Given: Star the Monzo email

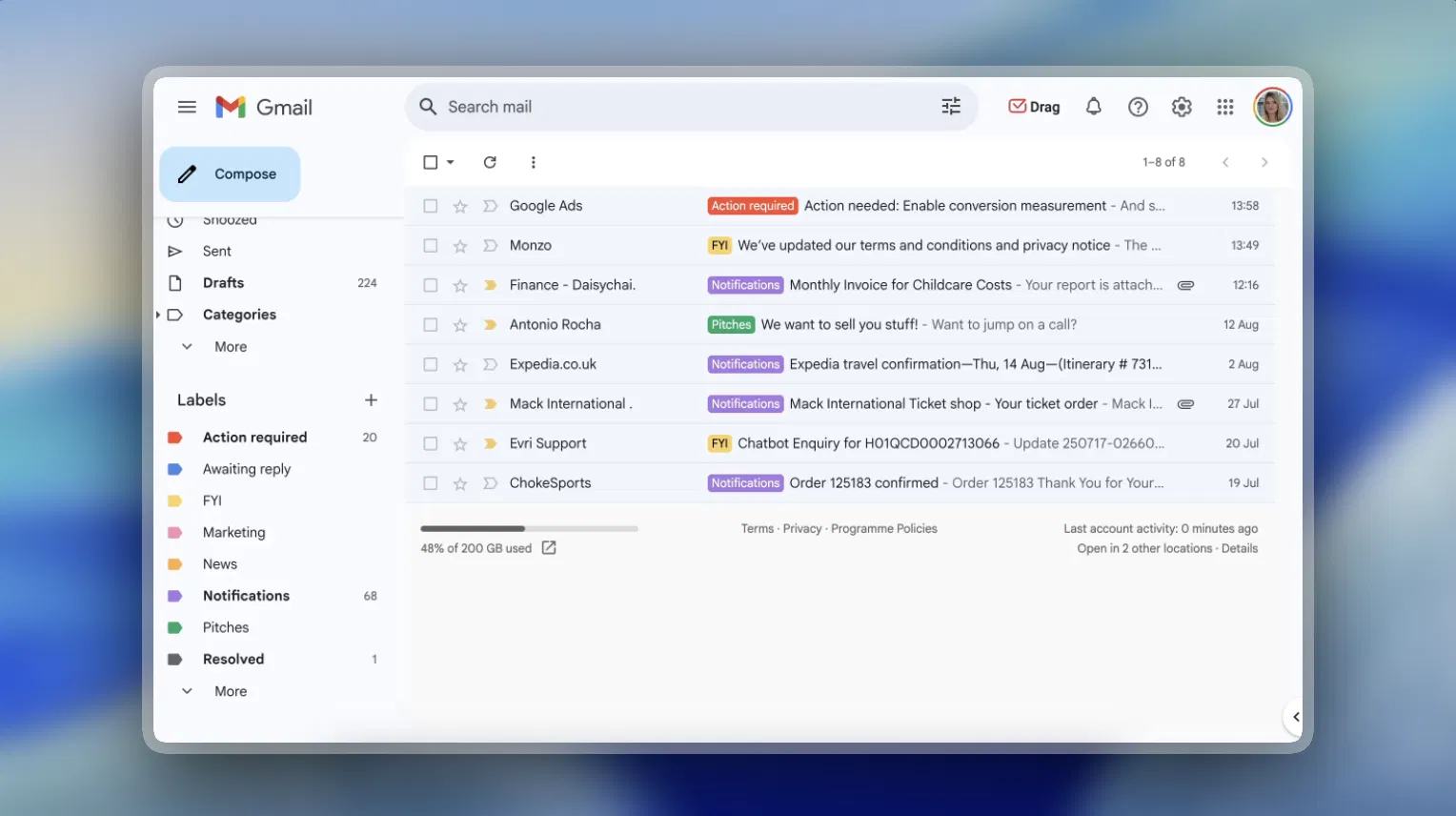Looking at the screenshot, I should point(460,245).
